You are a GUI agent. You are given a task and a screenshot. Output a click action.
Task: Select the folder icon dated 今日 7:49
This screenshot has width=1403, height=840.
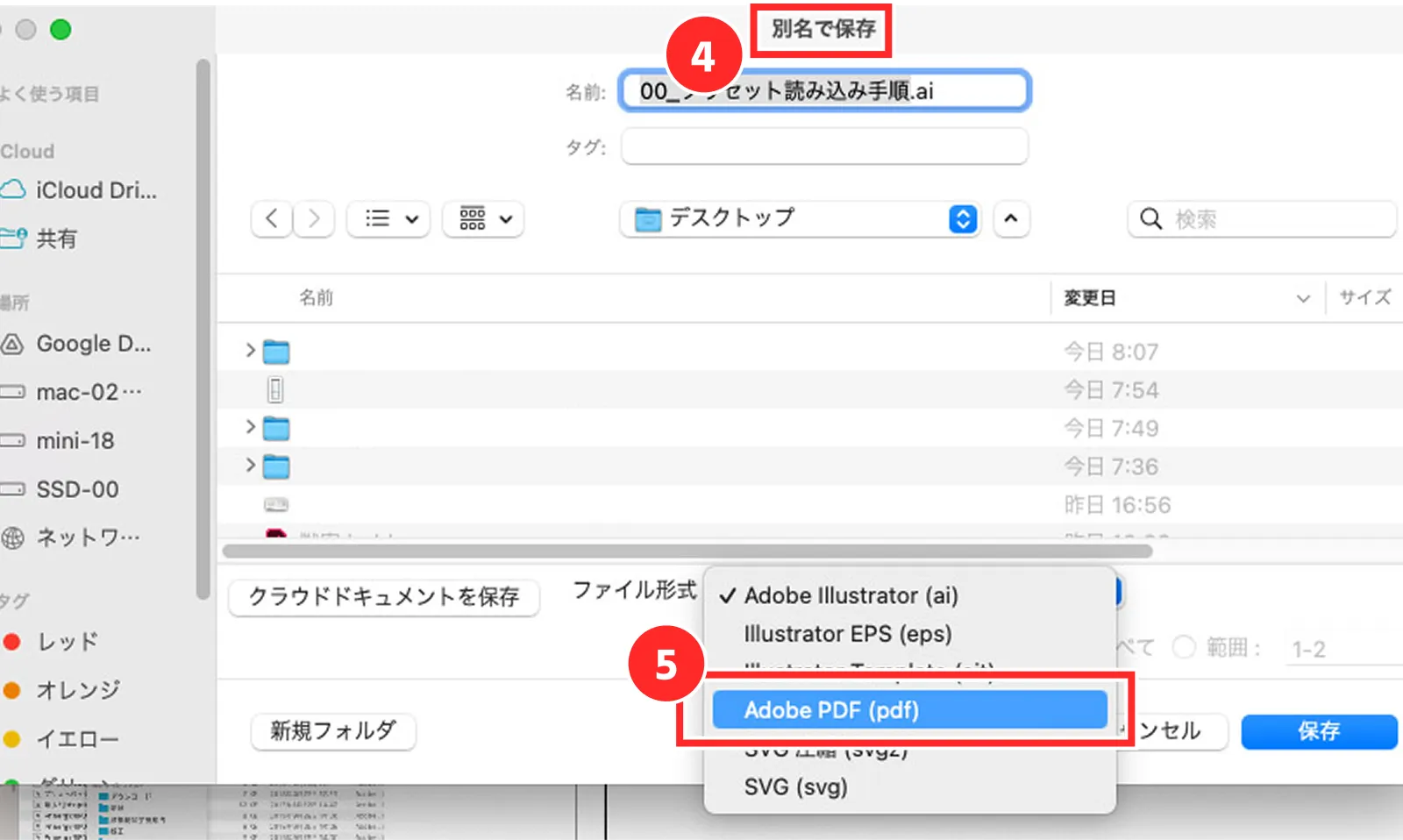coord(276,429)
